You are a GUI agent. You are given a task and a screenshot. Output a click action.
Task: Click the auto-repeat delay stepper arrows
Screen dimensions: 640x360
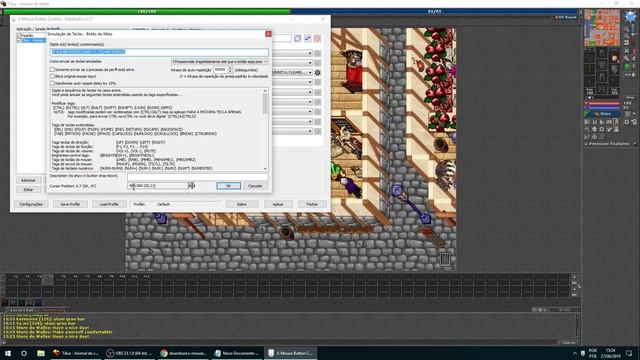230,70
